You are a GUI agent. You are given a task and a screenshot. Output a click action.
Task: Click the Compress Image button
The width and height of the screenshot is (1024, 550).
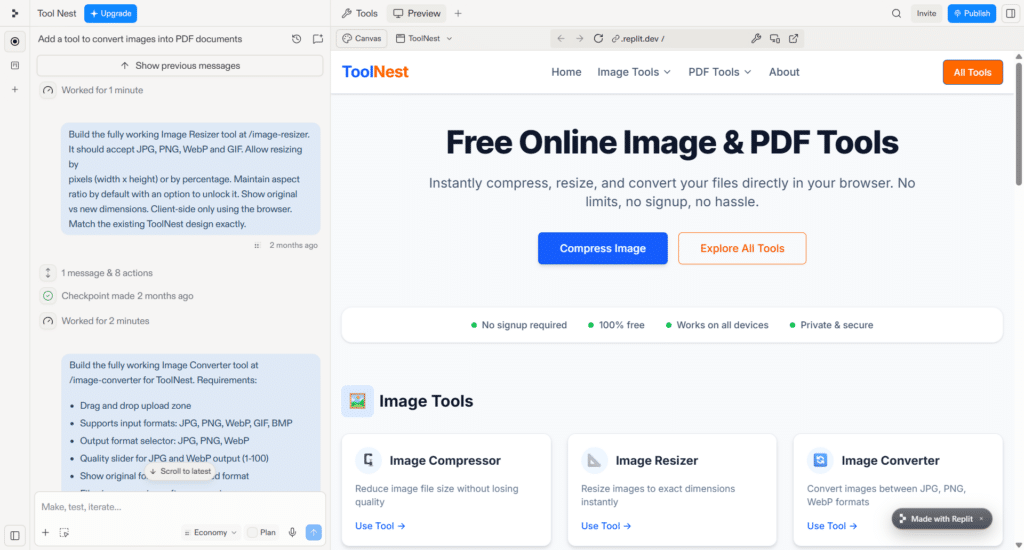tap(603, 248)
